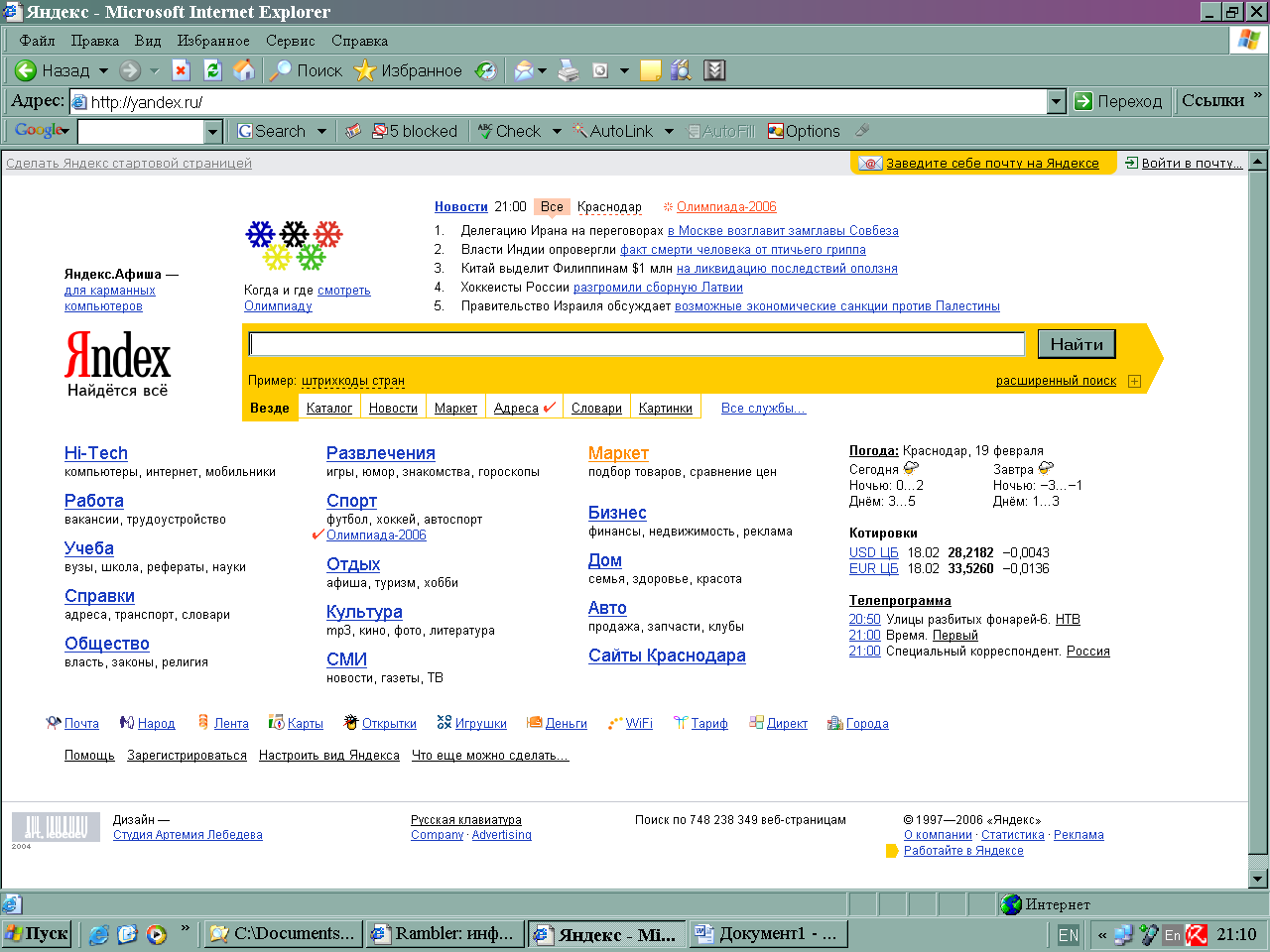The height and width of the screenshot is (952, 1270).
Task: Launch Windows Media Player from quick launch
Action: pyautogui.click(x=156, y=934)
